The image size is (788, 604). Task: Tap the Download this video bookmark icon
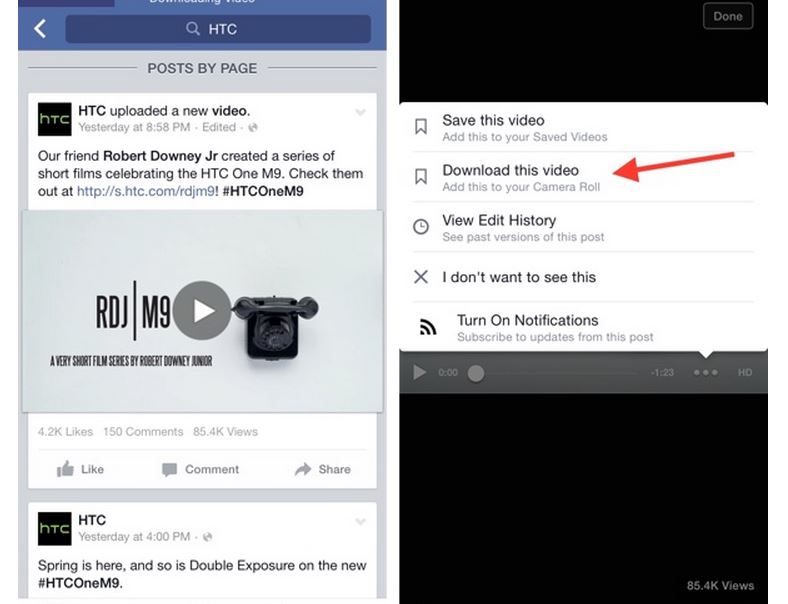tap(421, 176)
